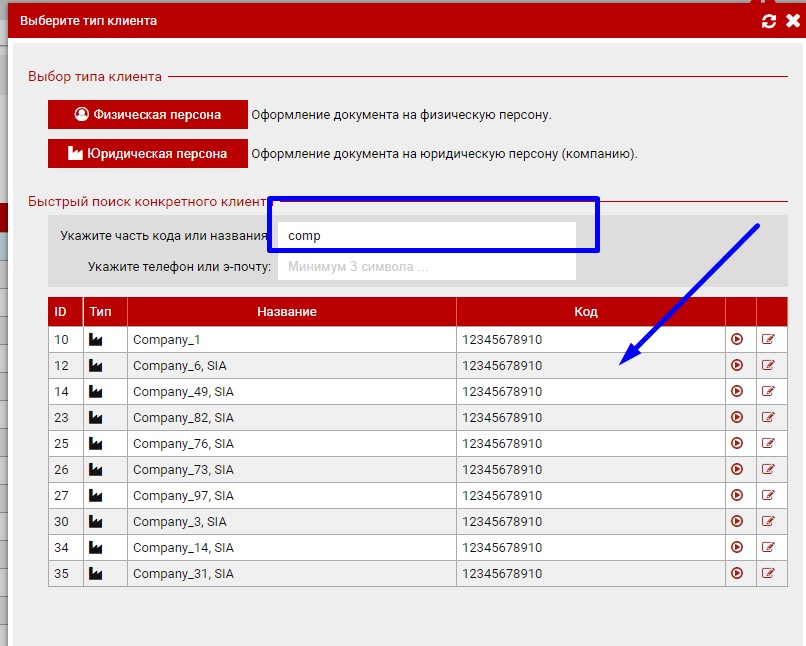Edit Company_1 using its pencil icon
This screenshot has height=646, width=806.
(768, 339)
